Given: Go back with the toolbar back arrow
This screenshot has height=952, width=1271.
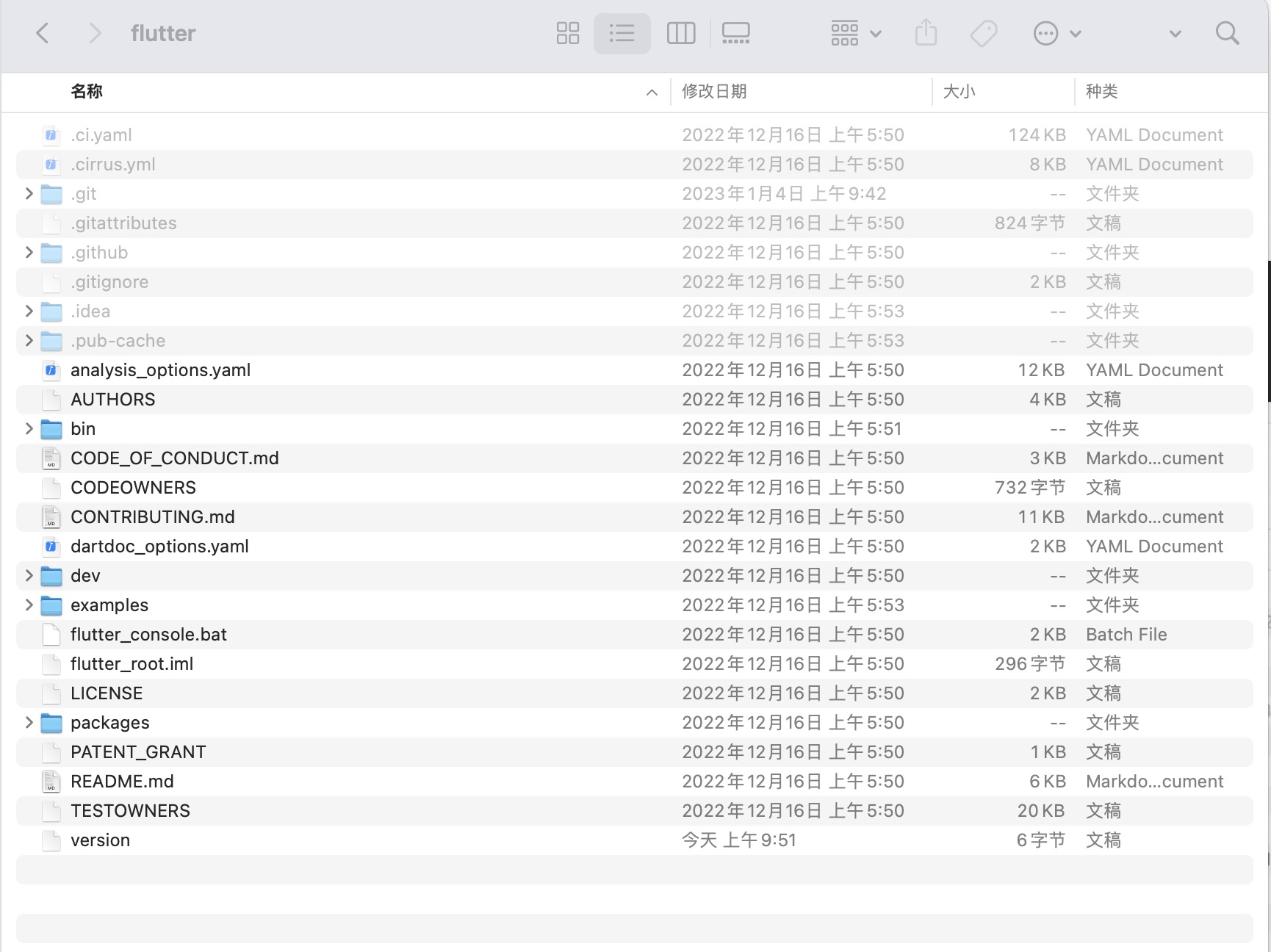Looking at the screenshot, I should [x=43, y=33].
